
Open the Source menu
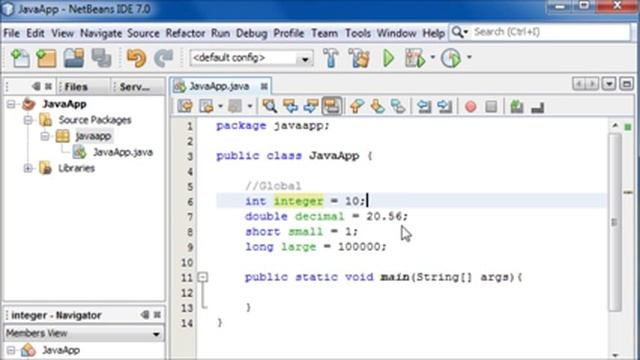click(x=143, y=33)
